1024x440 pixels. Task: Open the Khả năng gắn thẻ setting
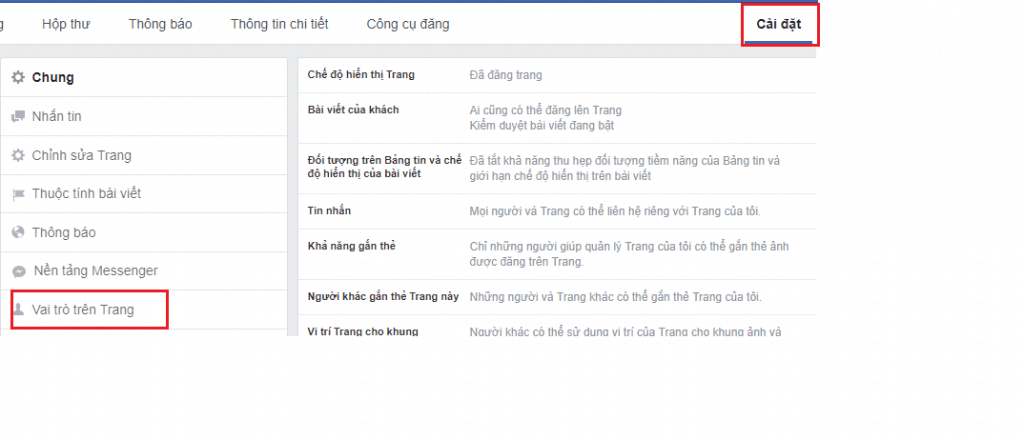(x=557, y=254)
